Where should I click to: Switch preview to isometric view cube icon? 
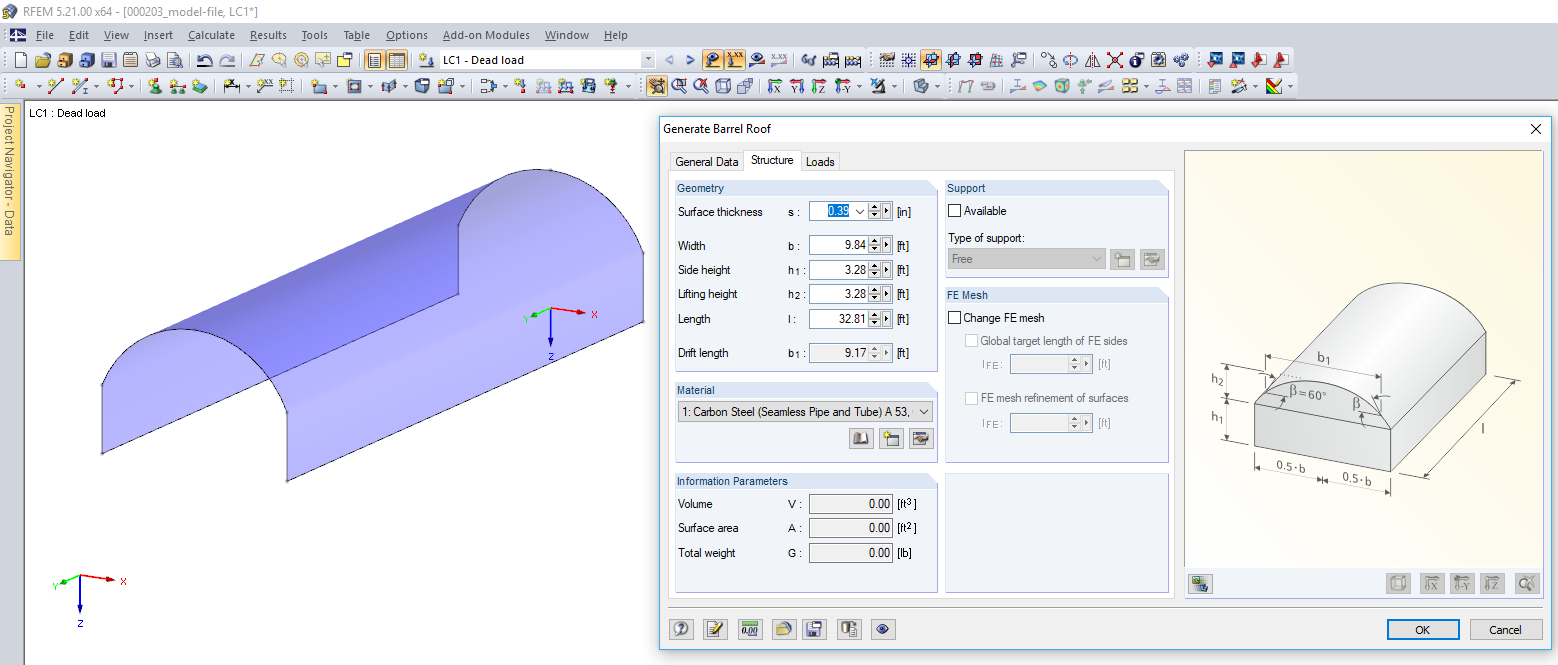pyautogui.click(x=1398, y=583)
